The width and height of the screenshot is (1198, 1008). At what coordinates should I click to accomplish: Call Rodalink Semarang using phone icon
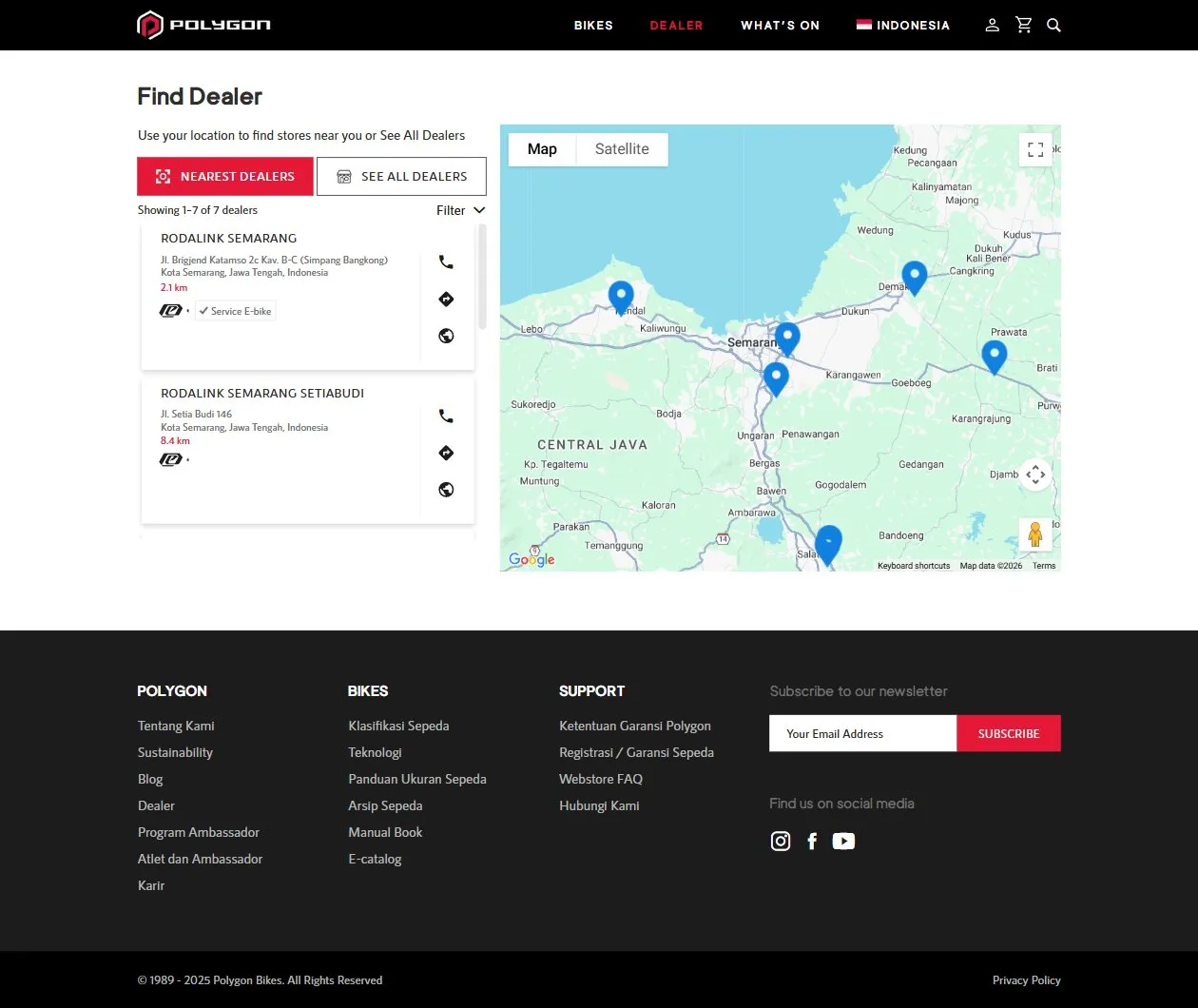(446, 262)
